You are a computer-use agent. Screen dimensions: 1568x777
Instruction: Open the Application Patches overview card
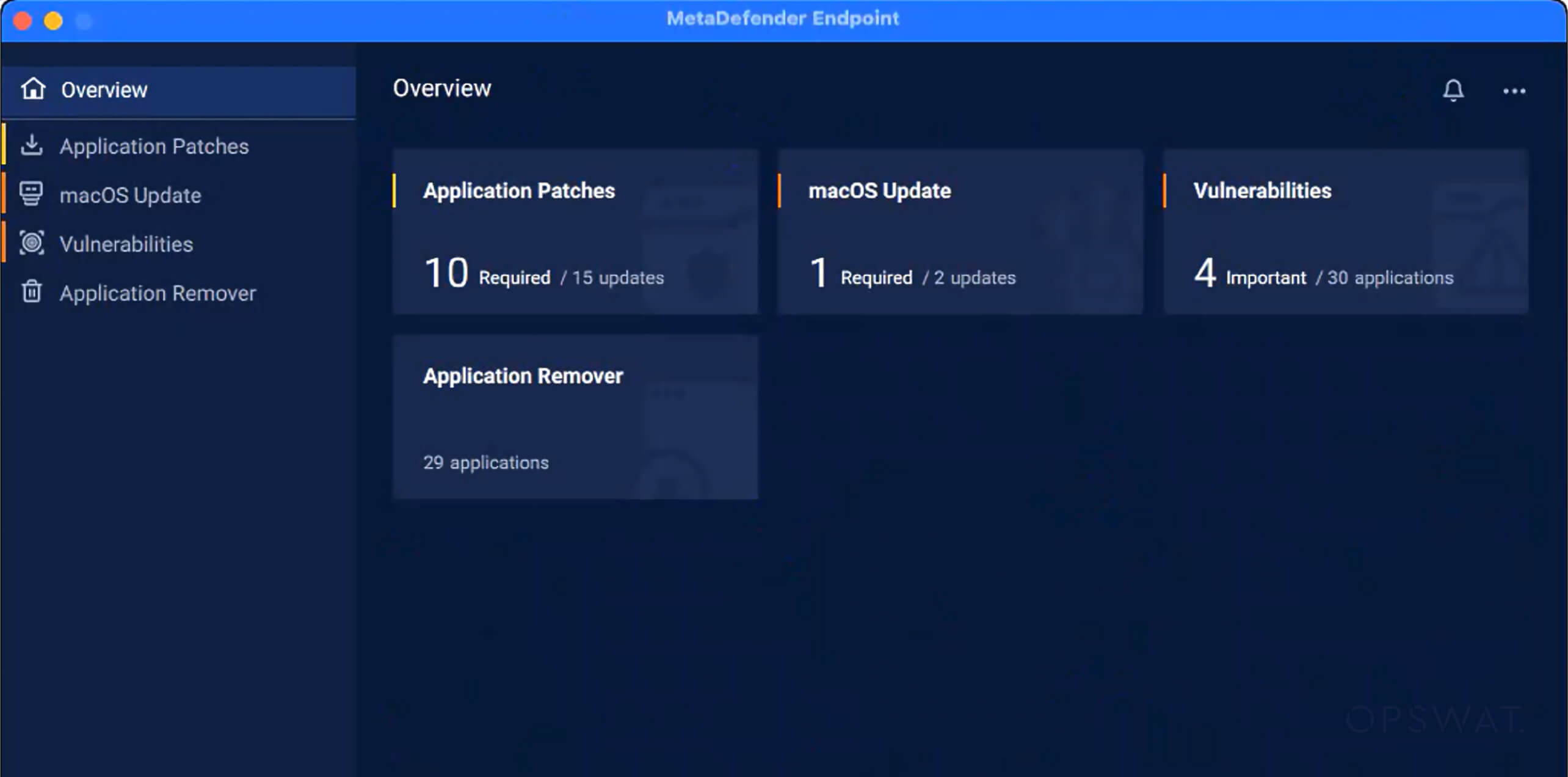pos(575,232)
